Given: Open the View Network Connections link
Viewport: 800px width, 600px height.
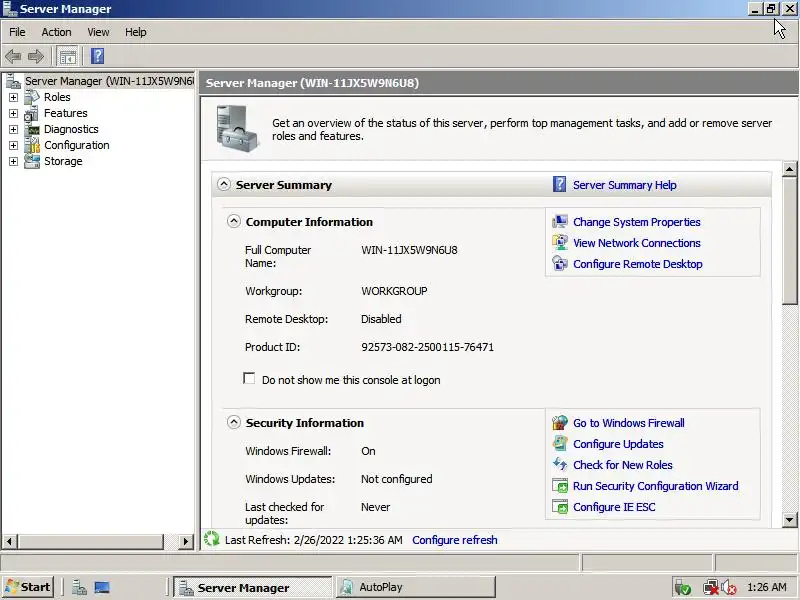Looking at the screenshot, I should (636, 243).
